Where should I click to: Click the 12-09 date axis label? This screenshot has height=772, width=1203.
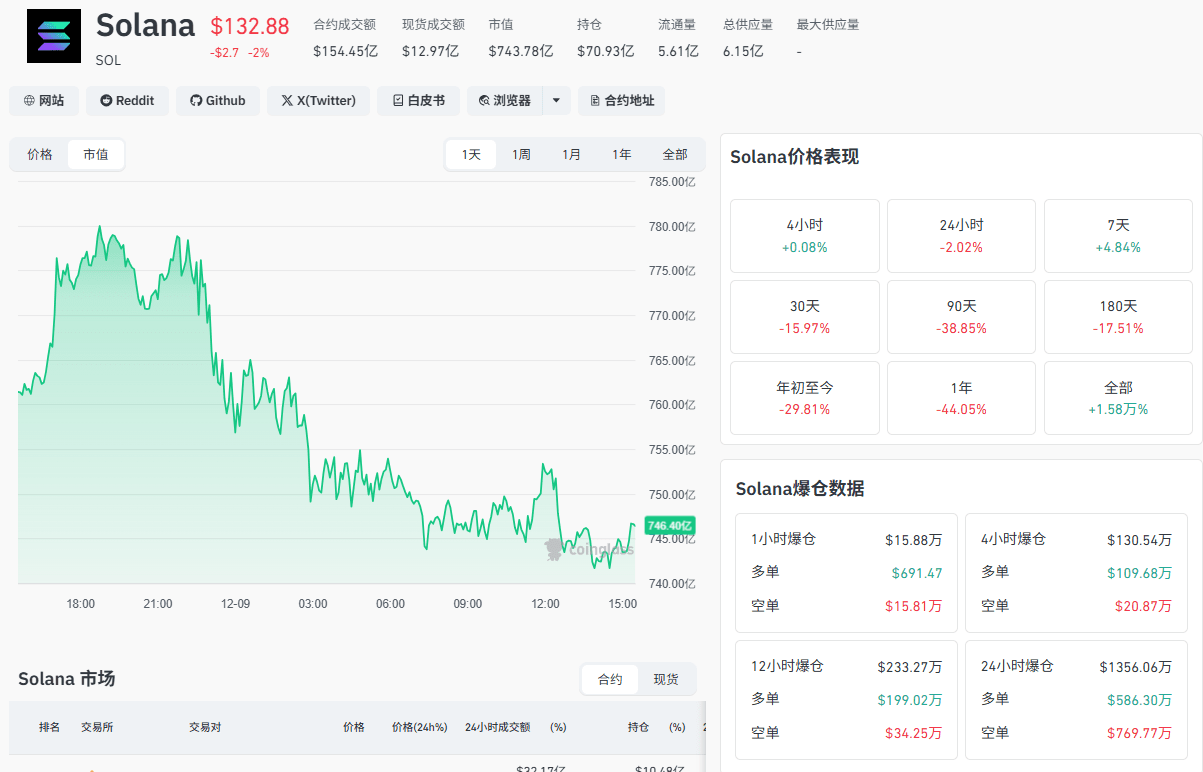click(x=236, y=604)
